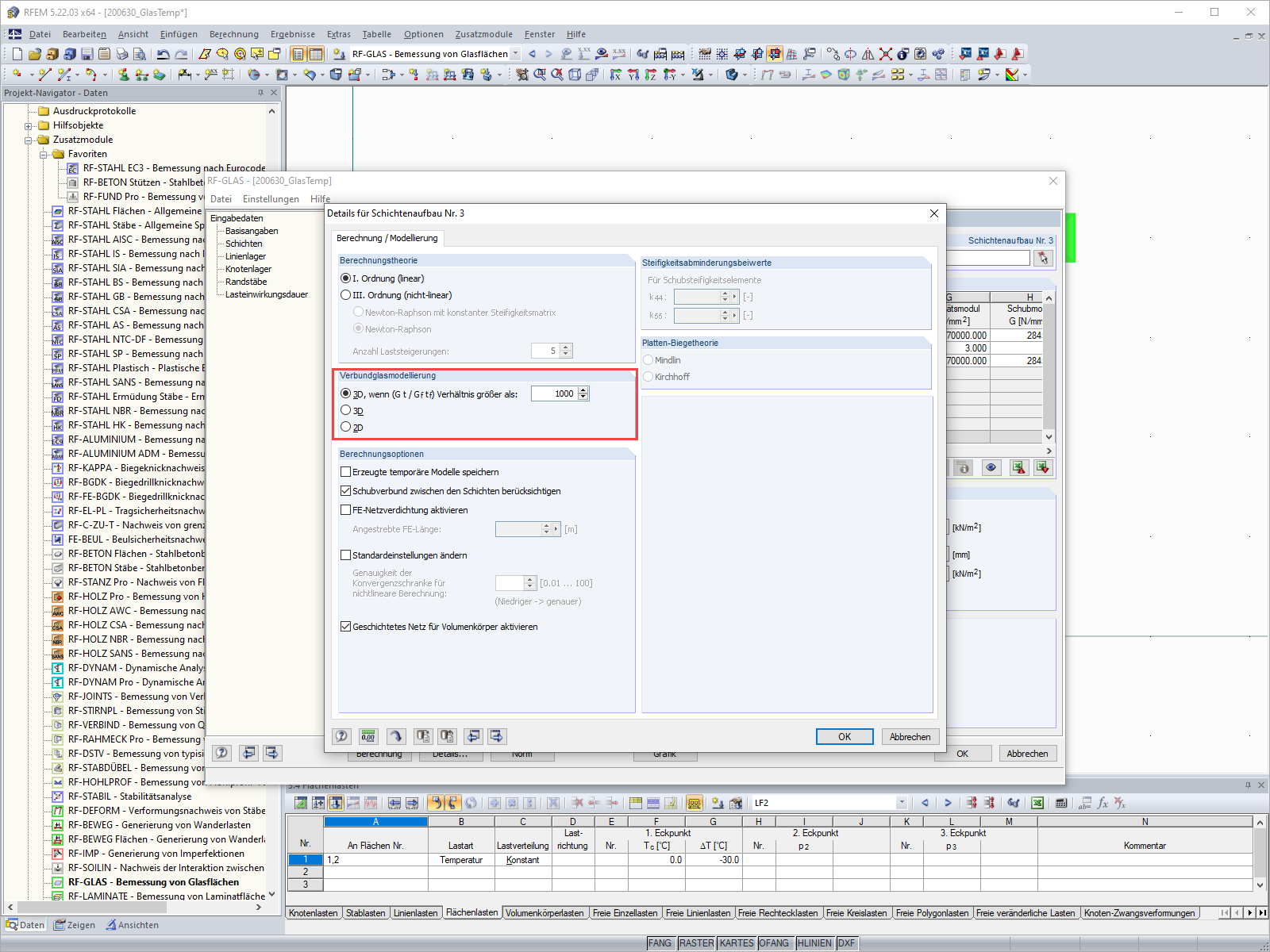1270x952 pixels.
Task: Toggle the Project Navigator icon in the toolbar
Action: (298, 54)
